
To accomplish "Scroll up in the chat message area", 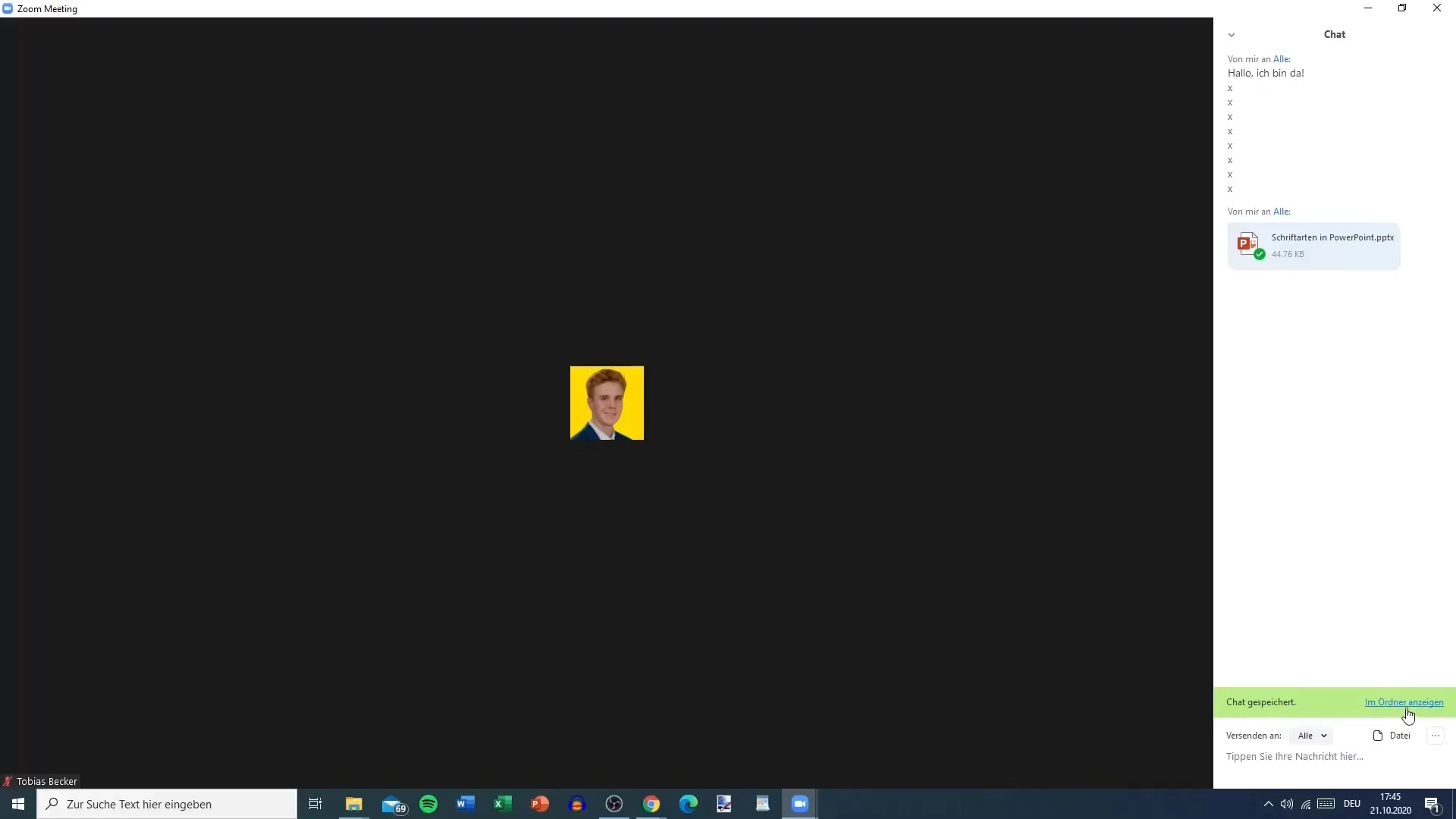I will 1335,150.
